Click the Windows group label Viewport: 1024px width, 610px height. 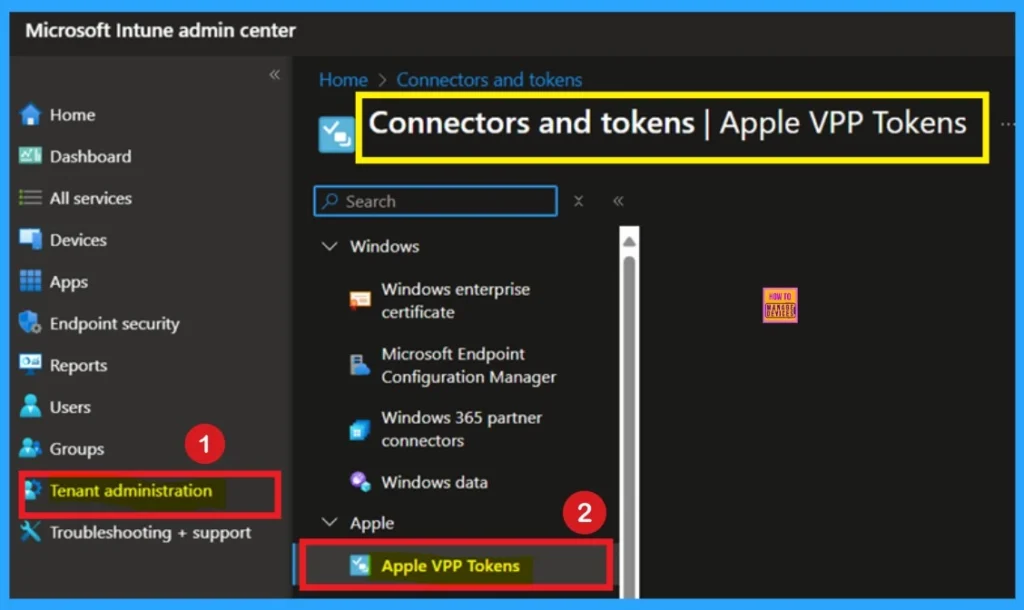(x=385, y=246)
